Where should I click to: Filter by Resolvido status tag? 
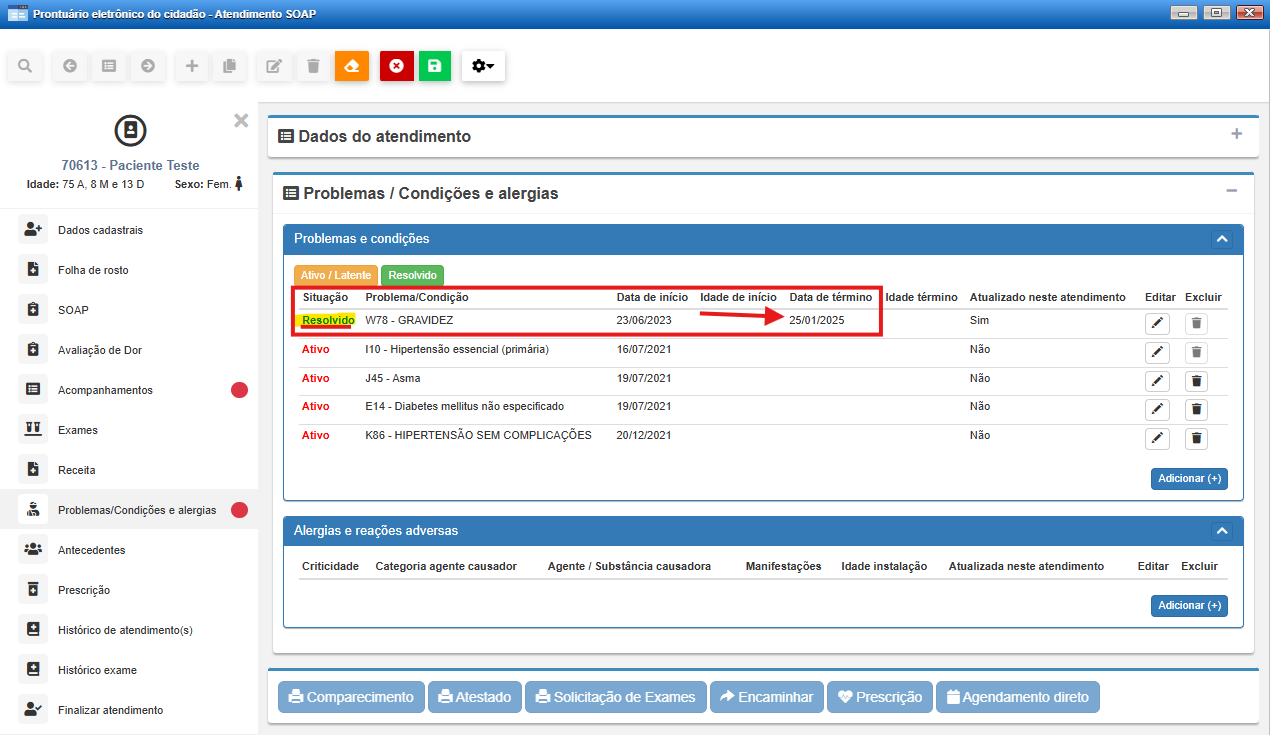click(x=412, y=275)
